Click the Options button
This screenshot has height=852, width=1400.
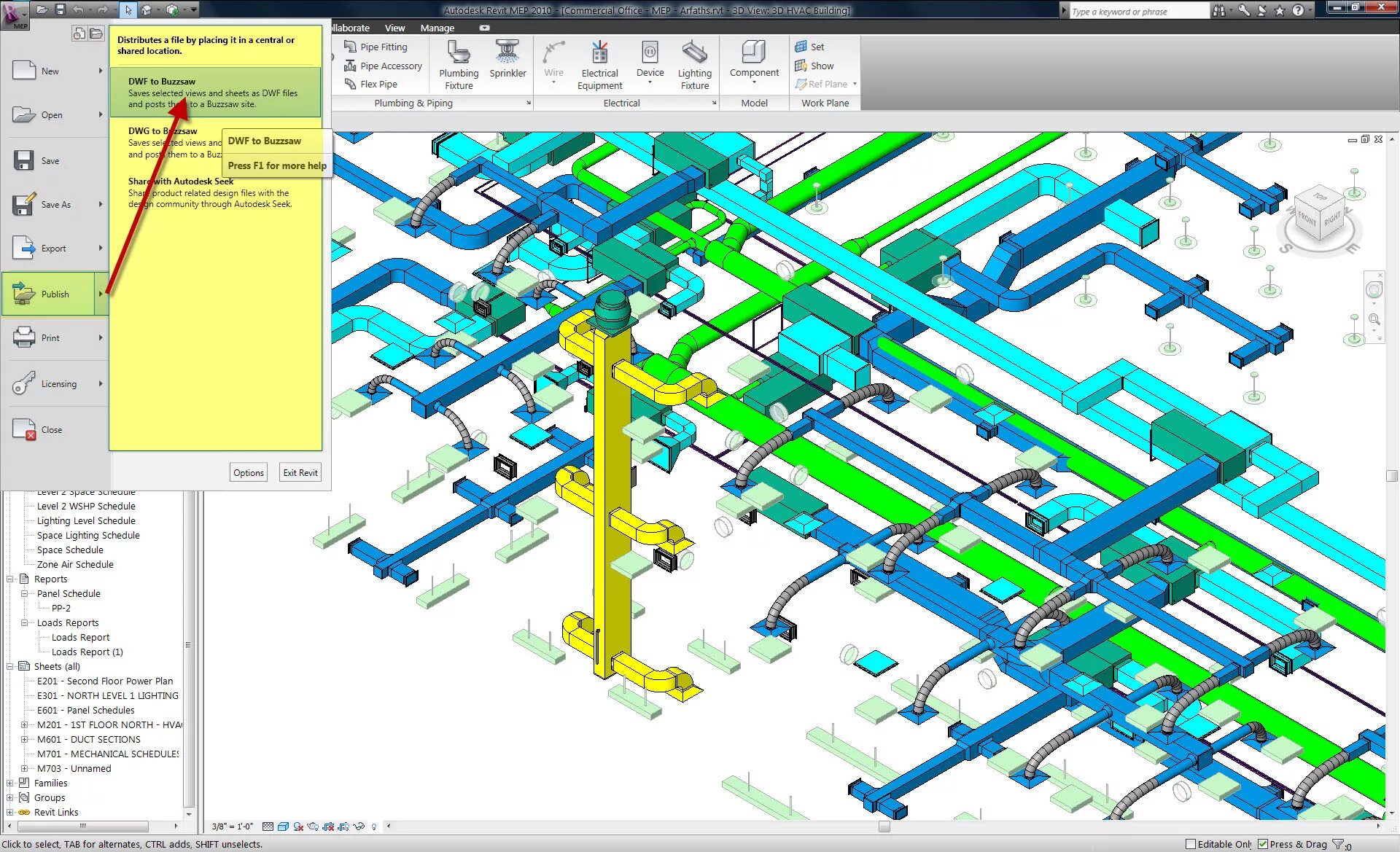click(x=249, y=472)
